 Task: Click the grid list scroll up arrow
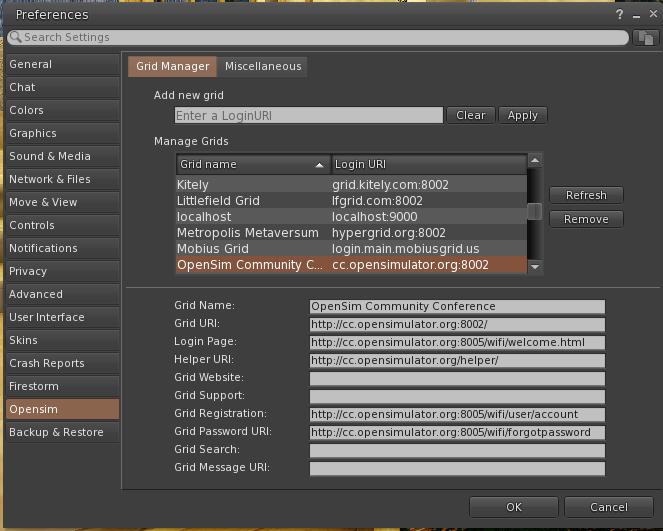click(x=535, y=160)
